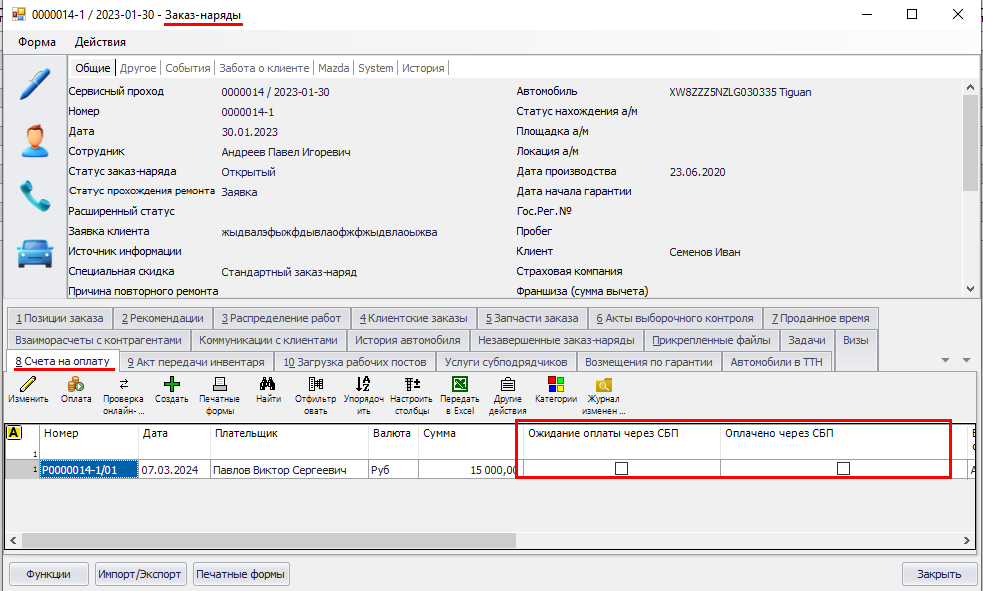Click the blue car icon in sidebar
The image size is (983, 591).
tap(36, 254)
